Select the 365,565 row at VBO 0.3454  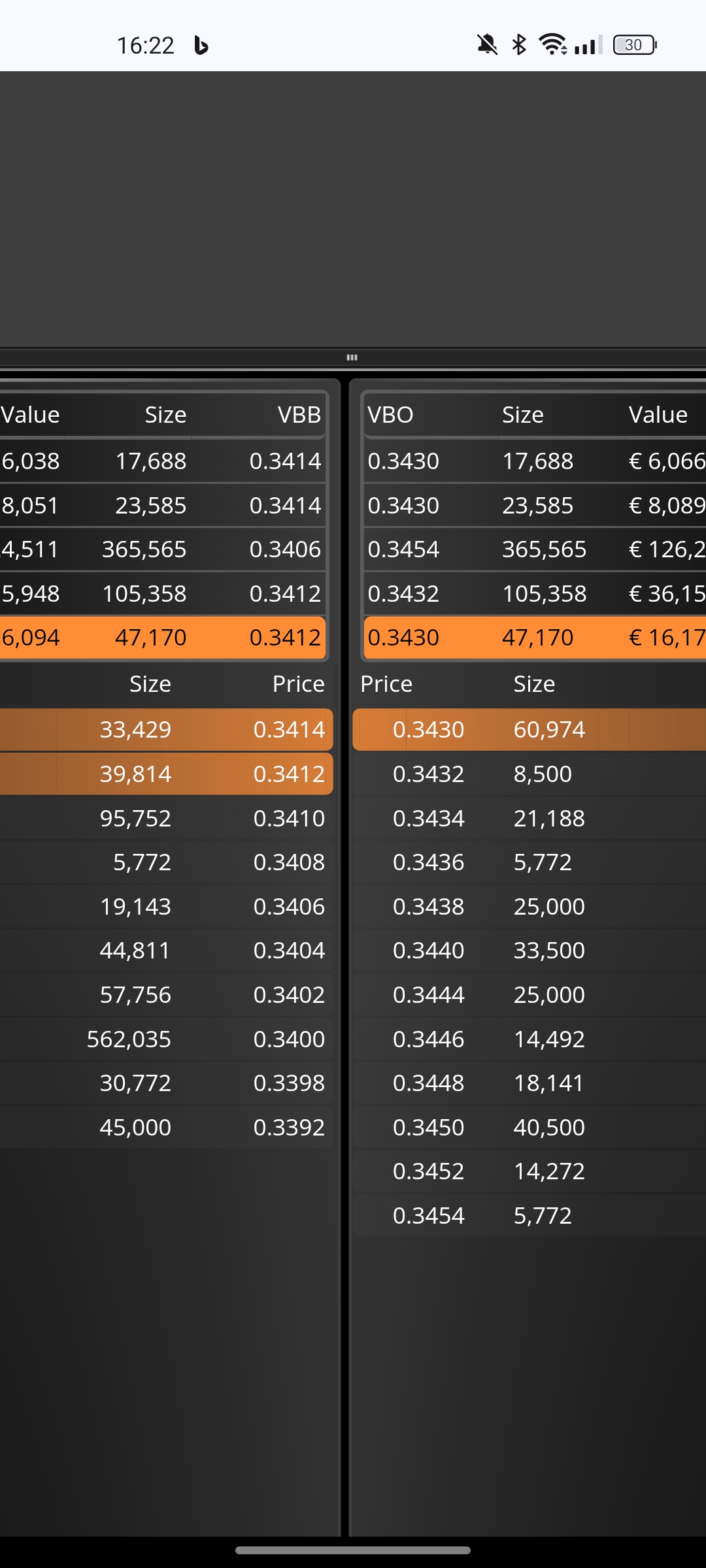click(x=535, y=549)
